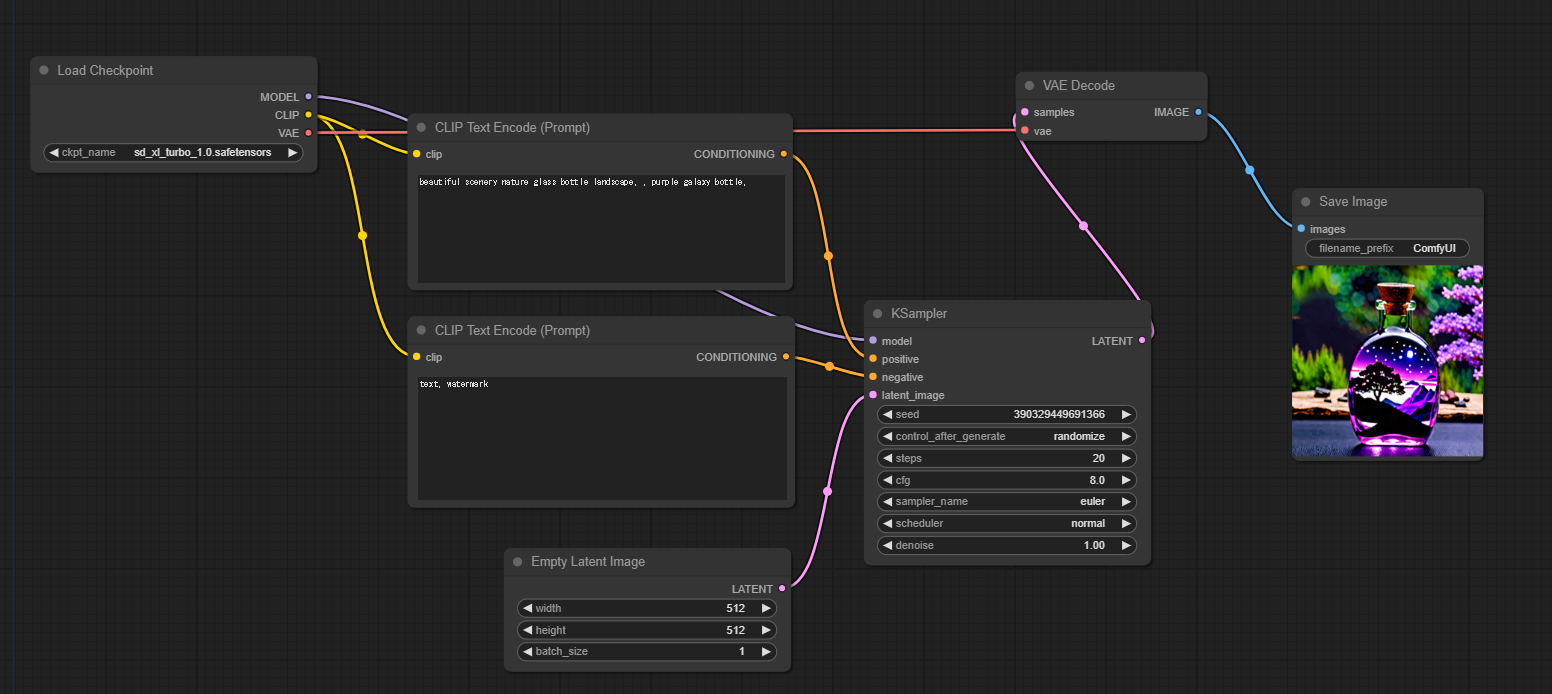Viewport: 1552px width, 694px height.
Task: Collapse the Save Image node using its title dot
Action: click(x=1306, y=202)
